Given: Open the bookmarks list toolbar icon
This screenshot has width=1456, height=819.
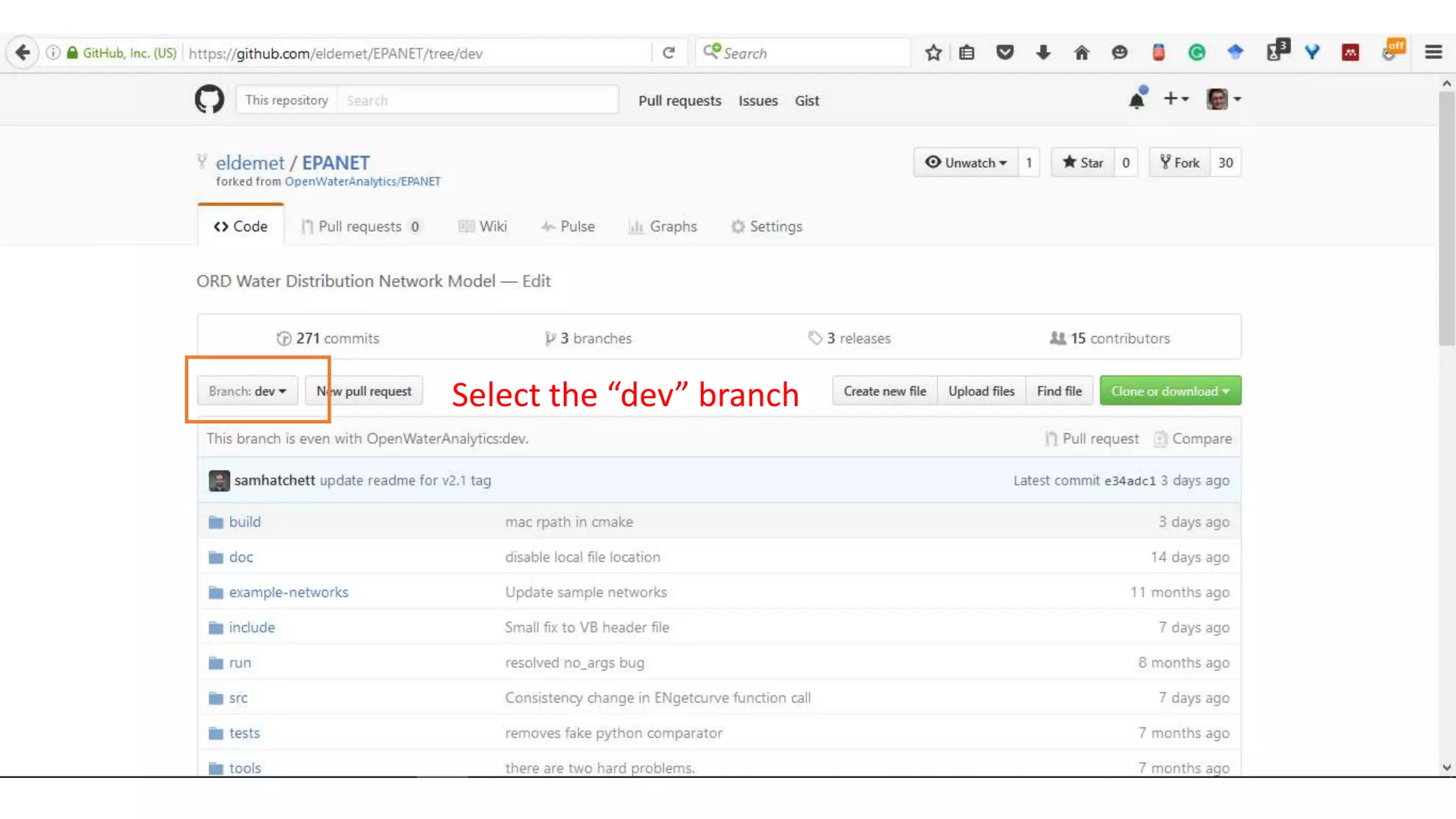Looking at the screenshot, I should point(967,53).
